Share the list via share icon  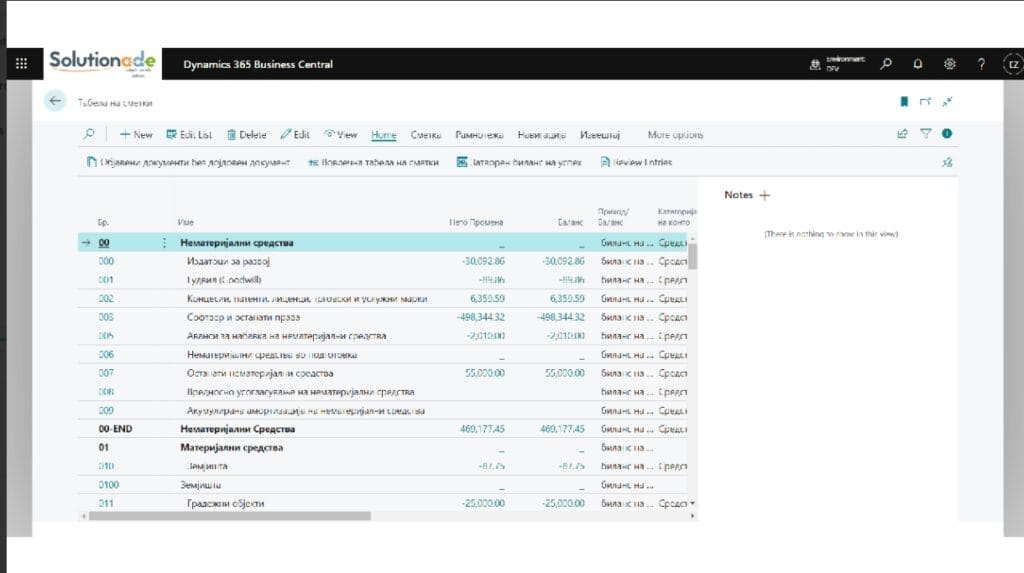pos(903,134)
